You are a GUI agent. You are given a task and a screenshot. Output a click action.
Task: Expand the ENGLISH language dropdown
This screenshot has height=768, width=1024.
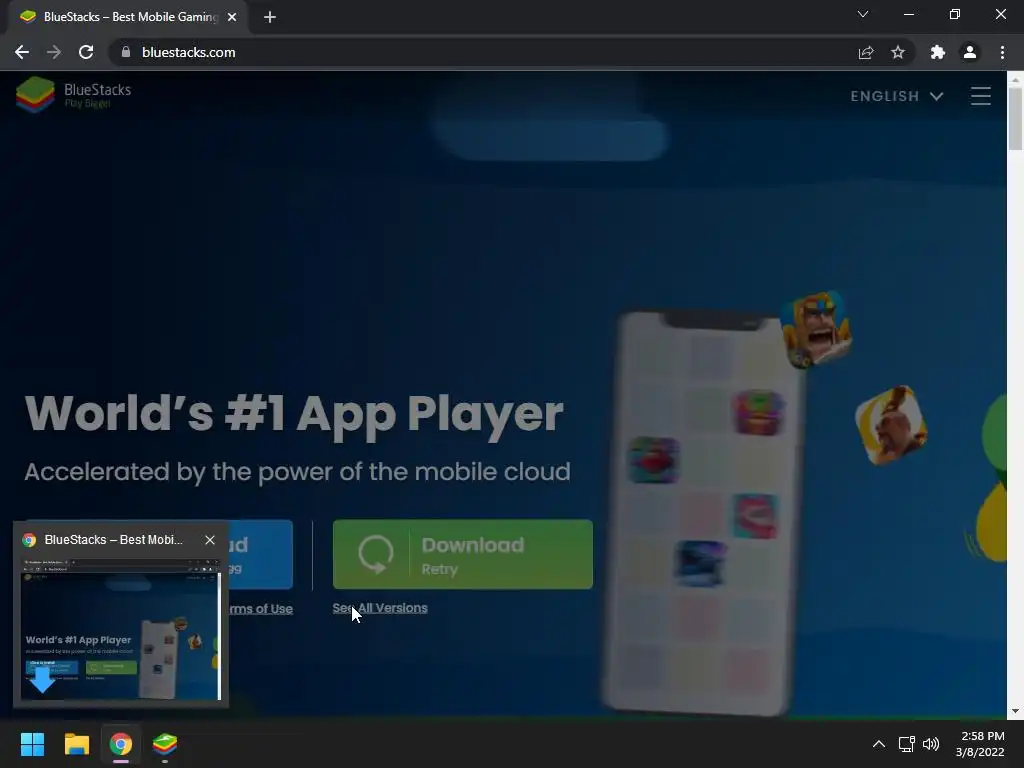tap(897, 96)
